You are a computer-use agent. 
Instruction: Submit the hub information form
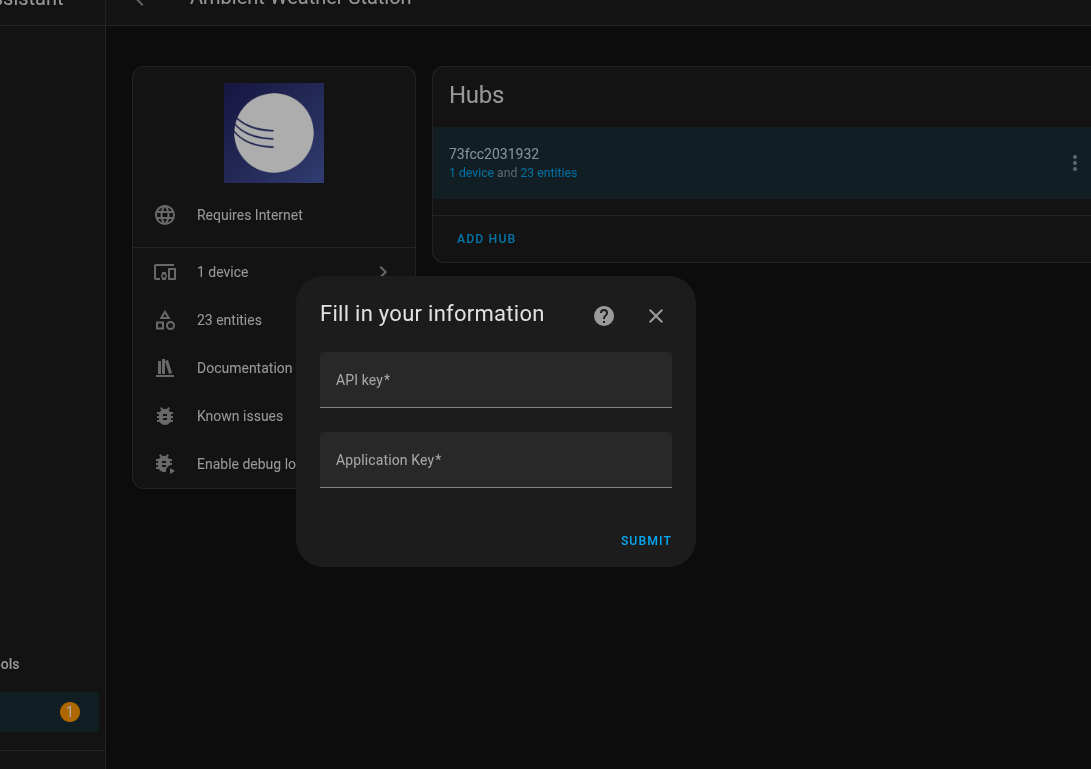(x=646, y=541)
